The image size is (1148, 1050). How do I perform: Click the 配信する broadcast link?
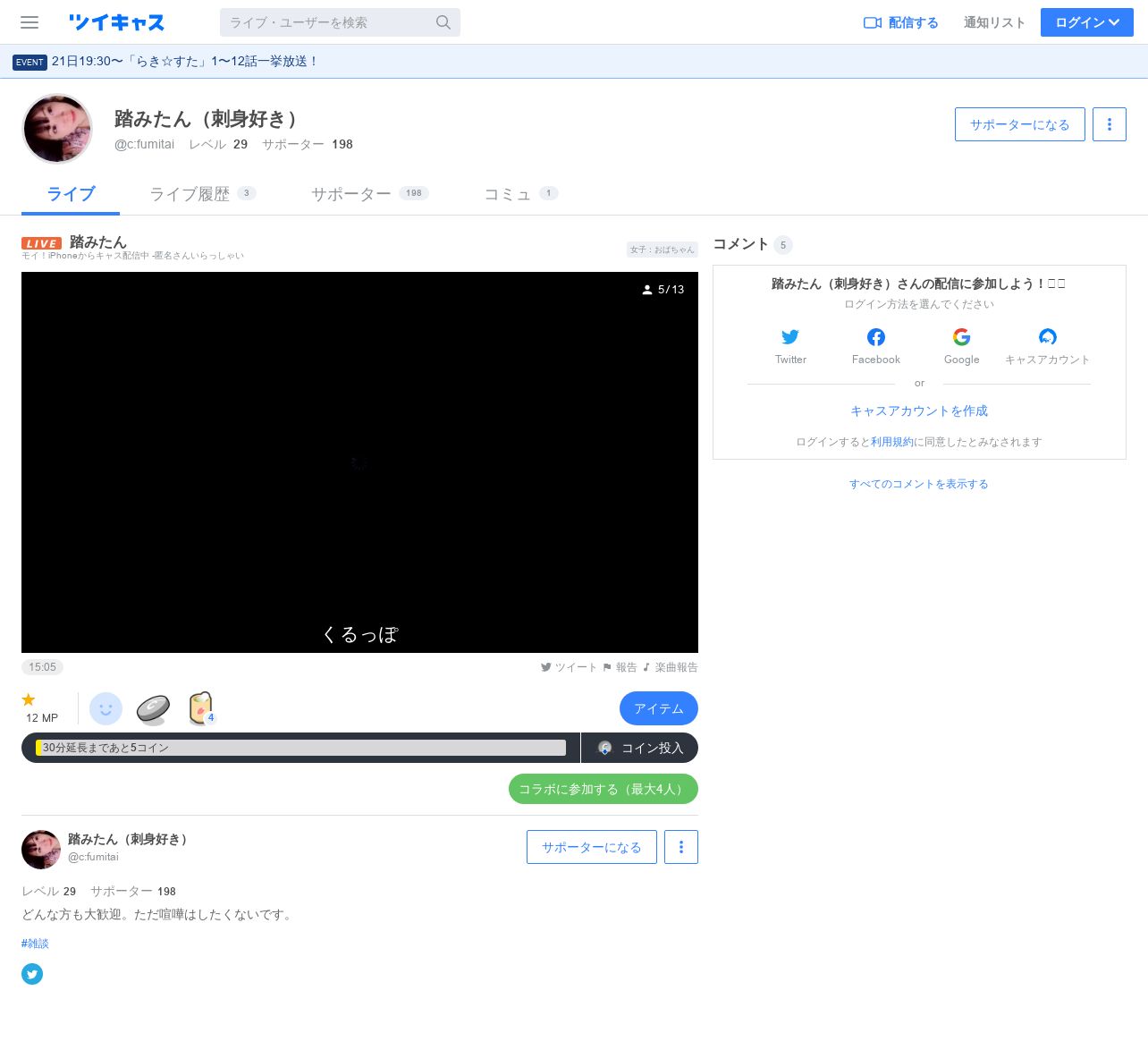(x=901, y=22)
